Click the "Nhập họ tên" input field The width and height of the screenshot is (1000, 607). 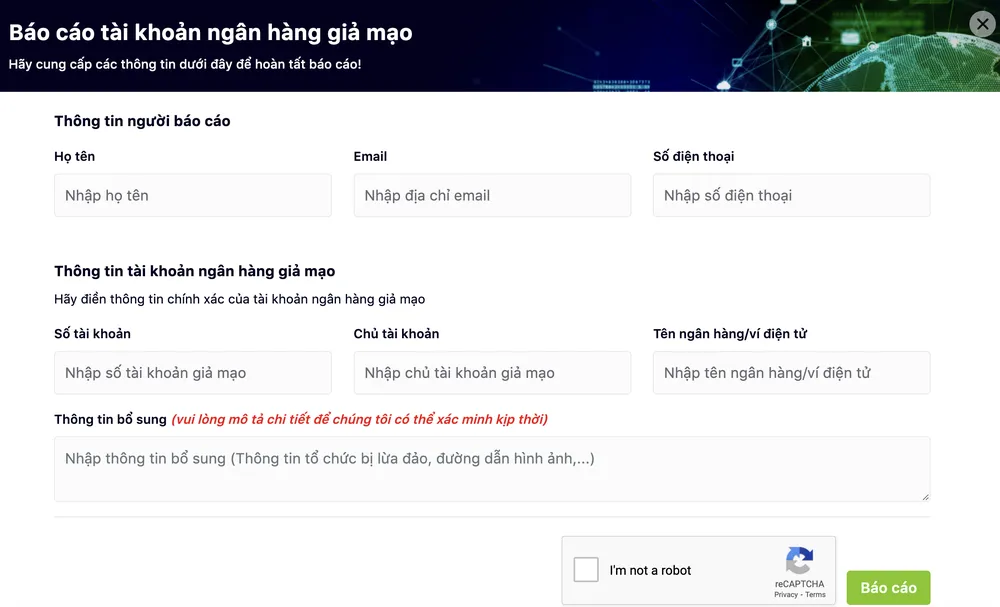pyautogui.click(x=192, y=195)
